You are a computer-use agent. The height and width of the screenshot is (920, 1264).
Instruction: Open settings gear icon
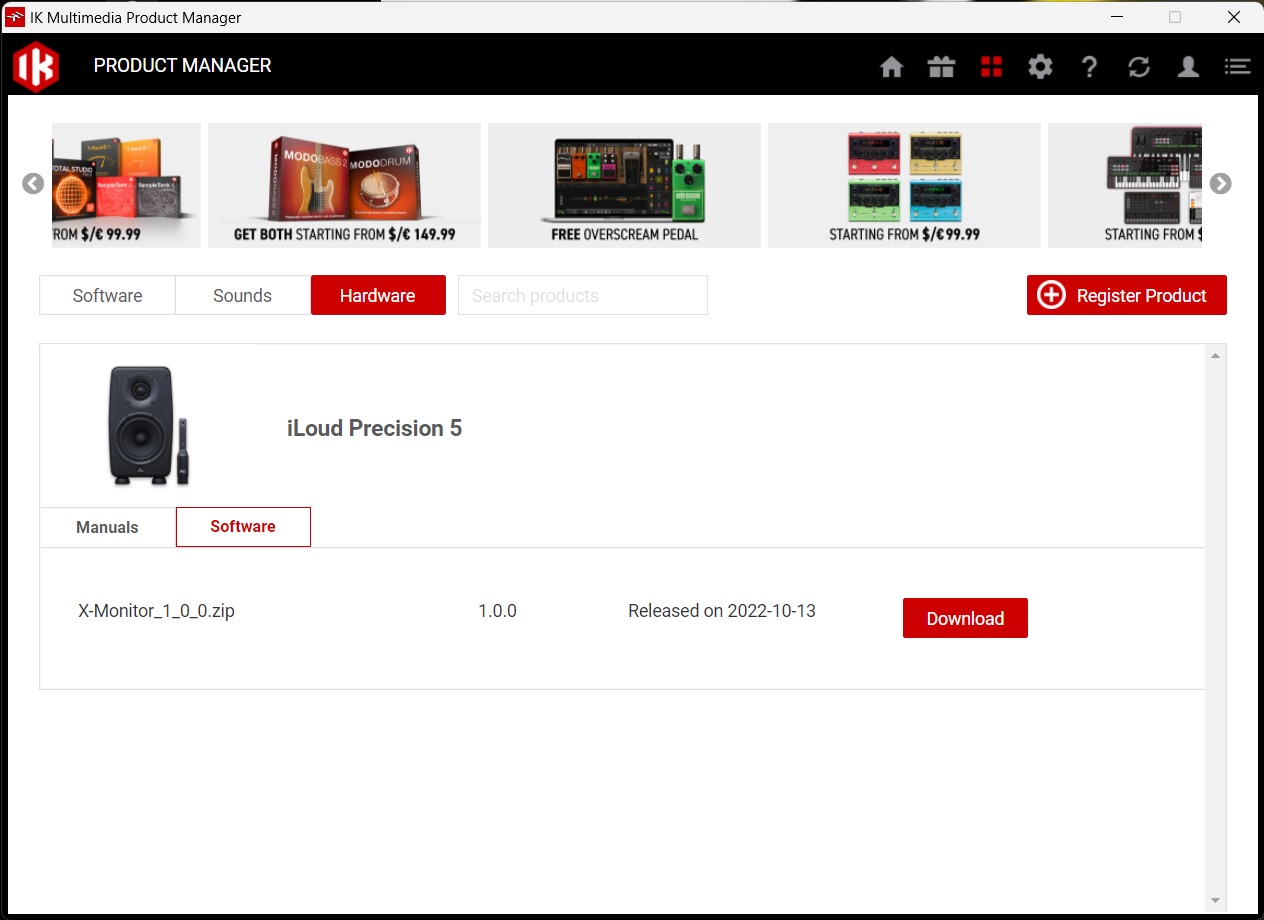coord(1040,67)
